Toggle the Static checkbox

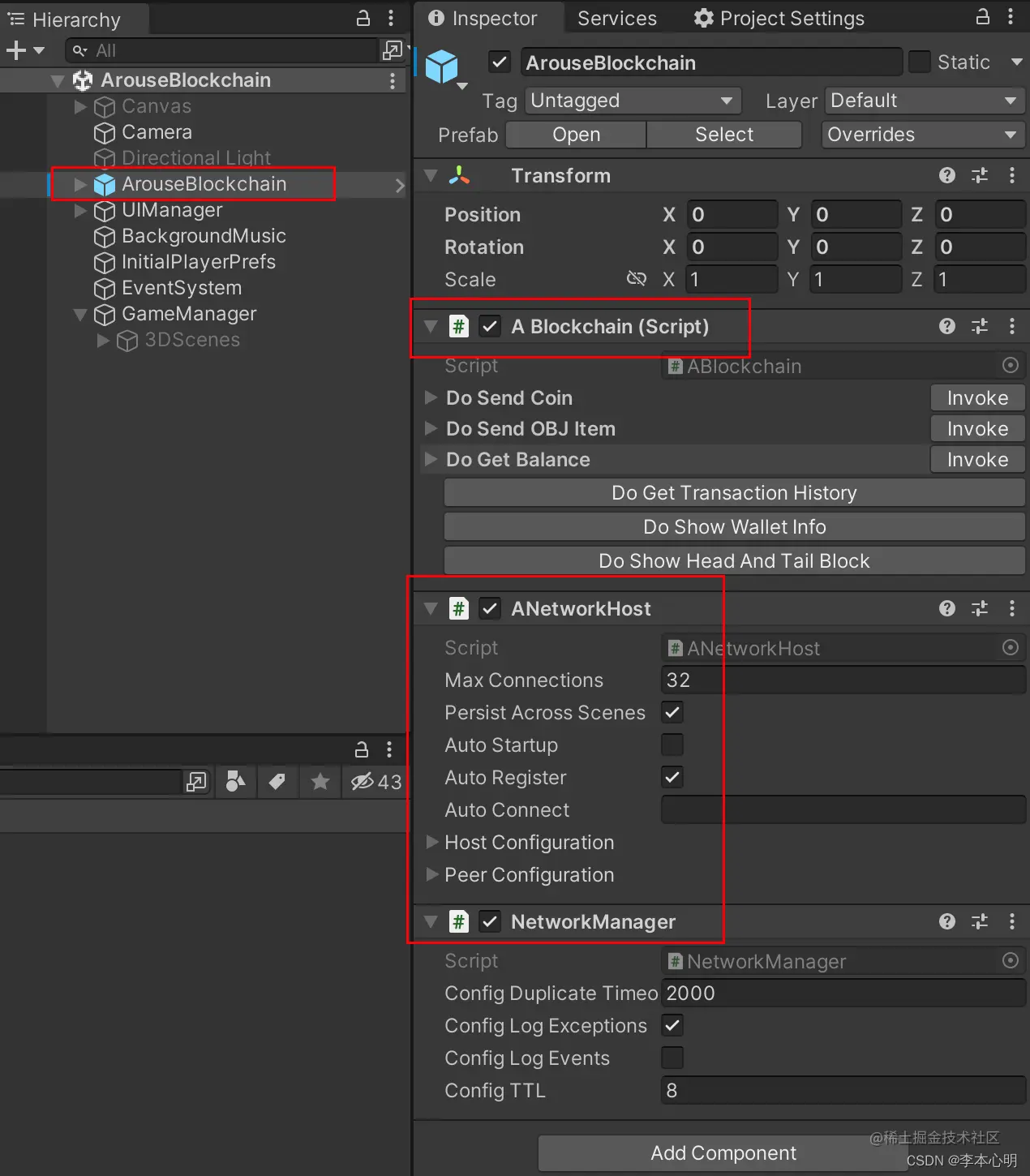tap(919, 62)
